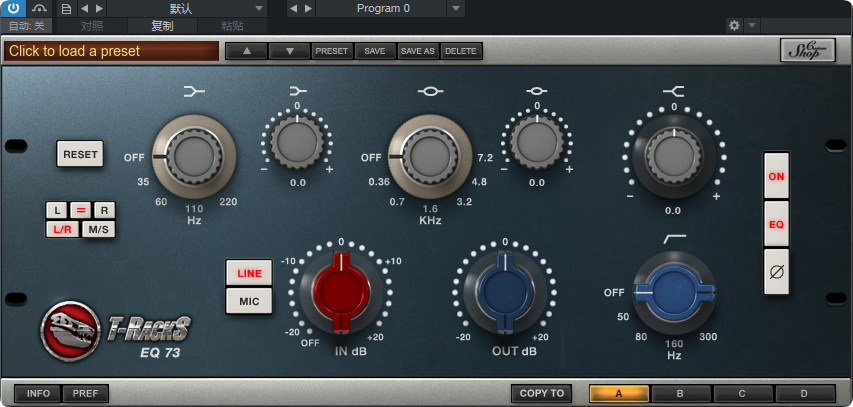853x407 pixels.
Task: Click the red IN dB input knob
Action: click(x=341, y=292)
